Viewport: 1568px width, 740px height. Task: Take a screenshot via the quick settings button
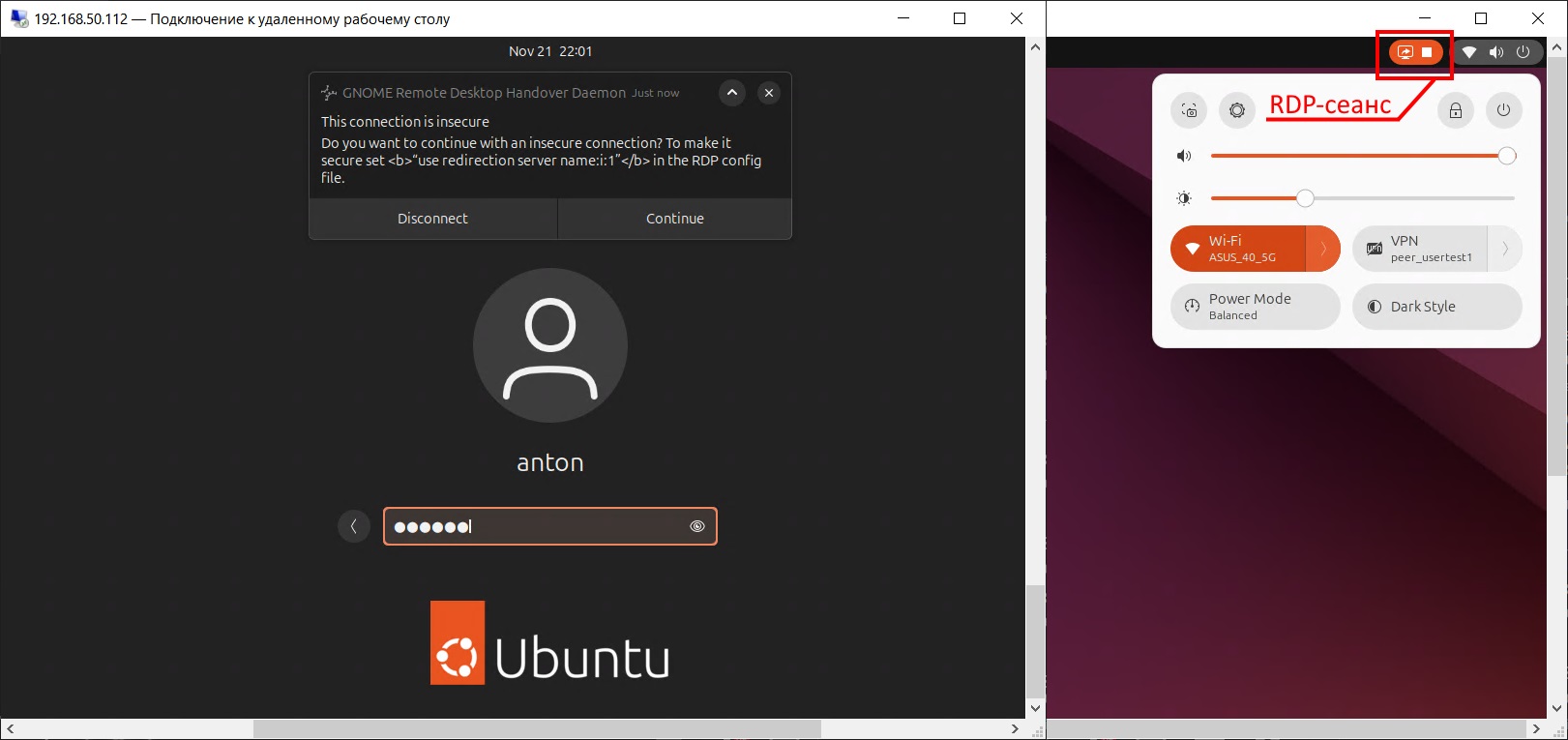tap(1189, 110)
